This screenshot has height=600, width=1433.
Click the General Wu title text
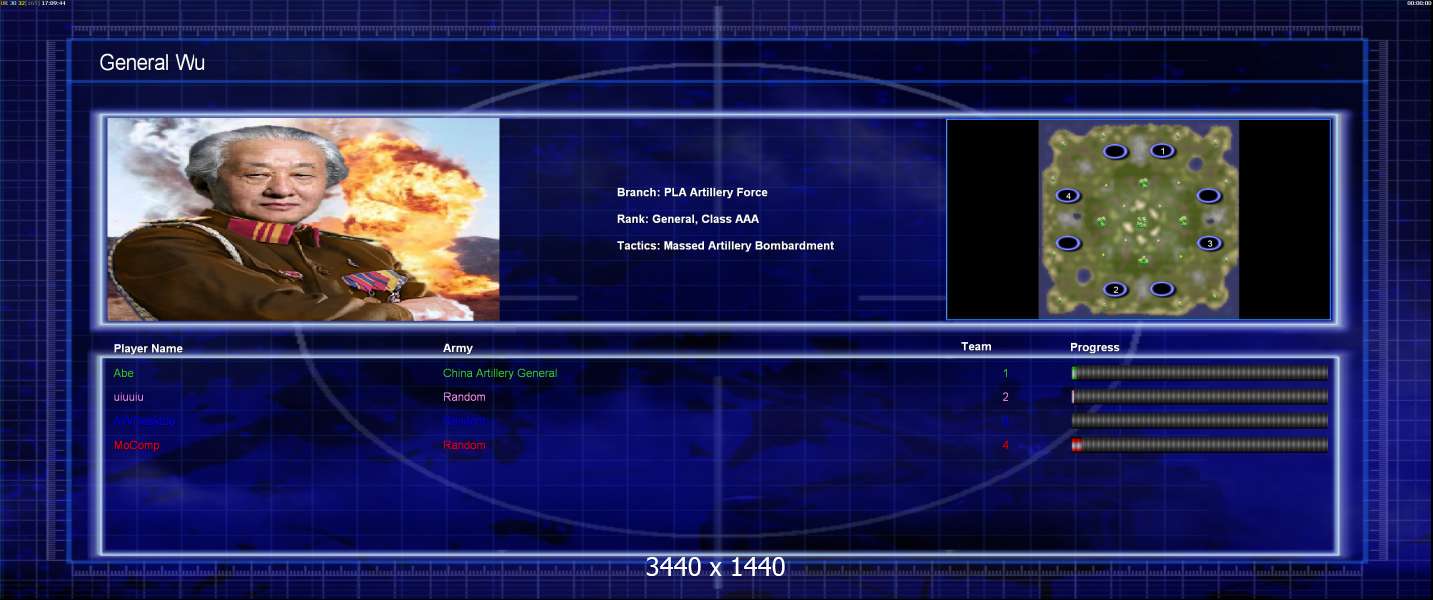click(152, 63)
